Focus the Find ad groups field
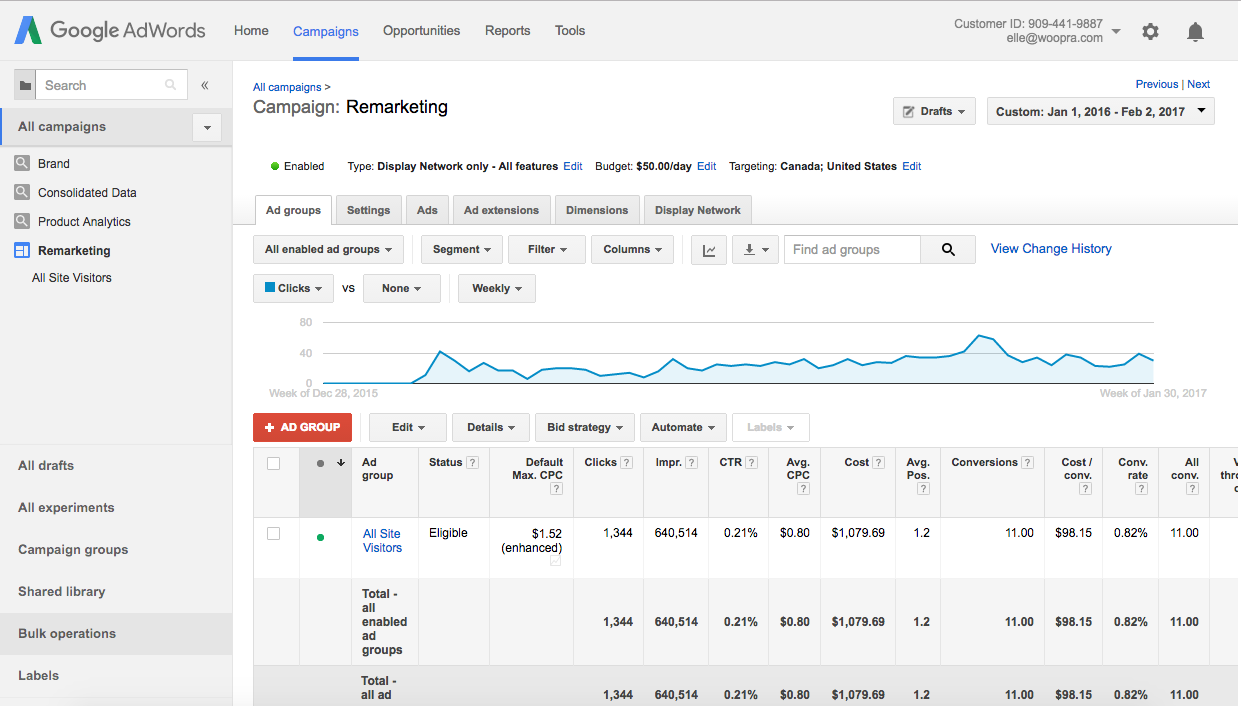This screenshot has width=1241, height=706. [852, 250]
